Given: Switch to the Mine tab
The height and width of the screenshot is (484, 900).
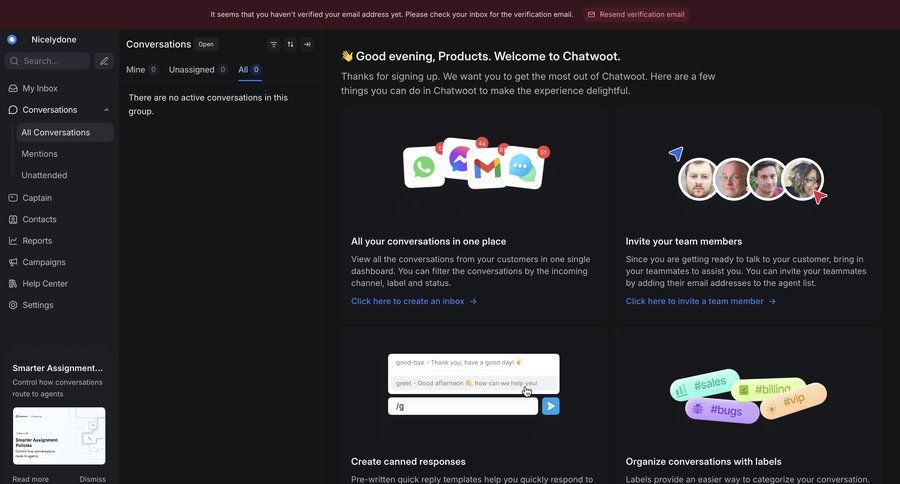Looking at the screenshot, I should [x=142, y=69].
